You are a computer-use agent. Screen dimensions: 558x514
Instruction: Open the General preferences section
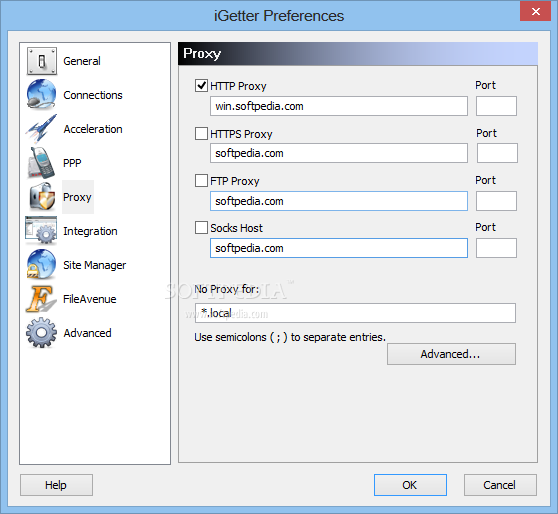(82, 61)
